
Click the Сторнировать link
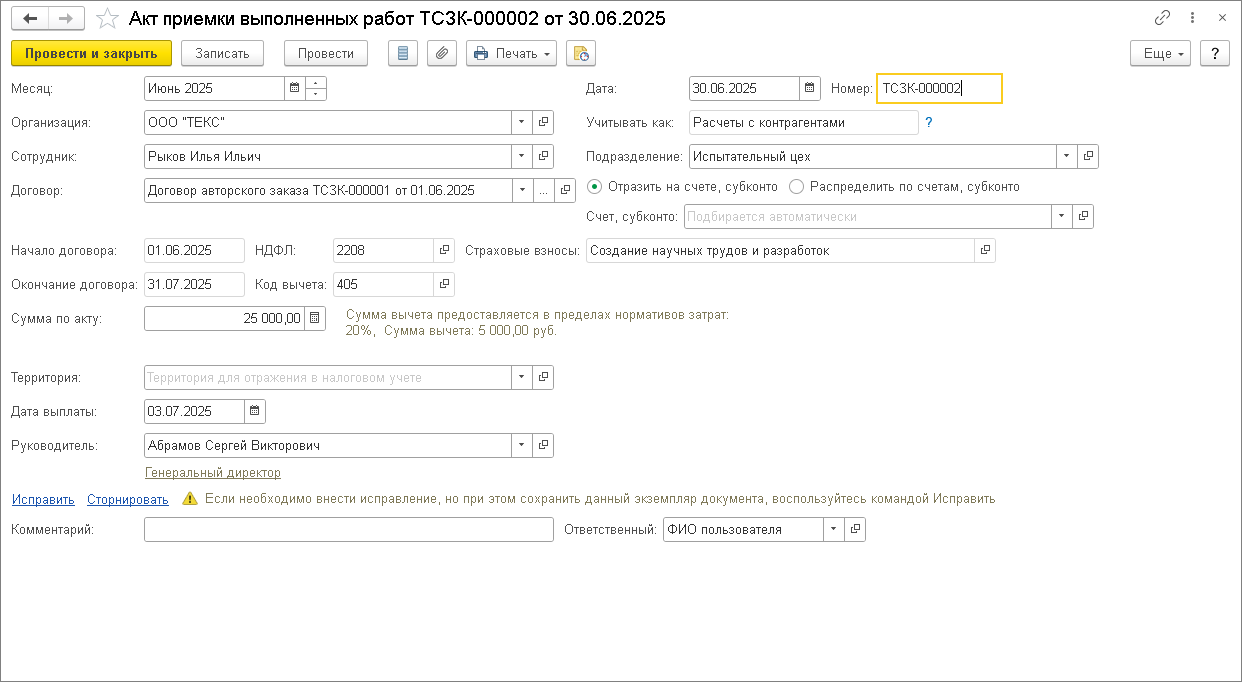(x=127, y=499)
